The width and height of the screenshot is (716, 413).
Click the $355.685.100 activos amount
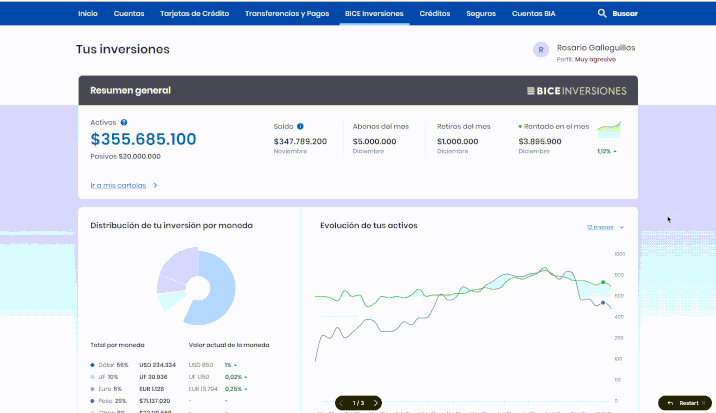click(x=143, y=139)
